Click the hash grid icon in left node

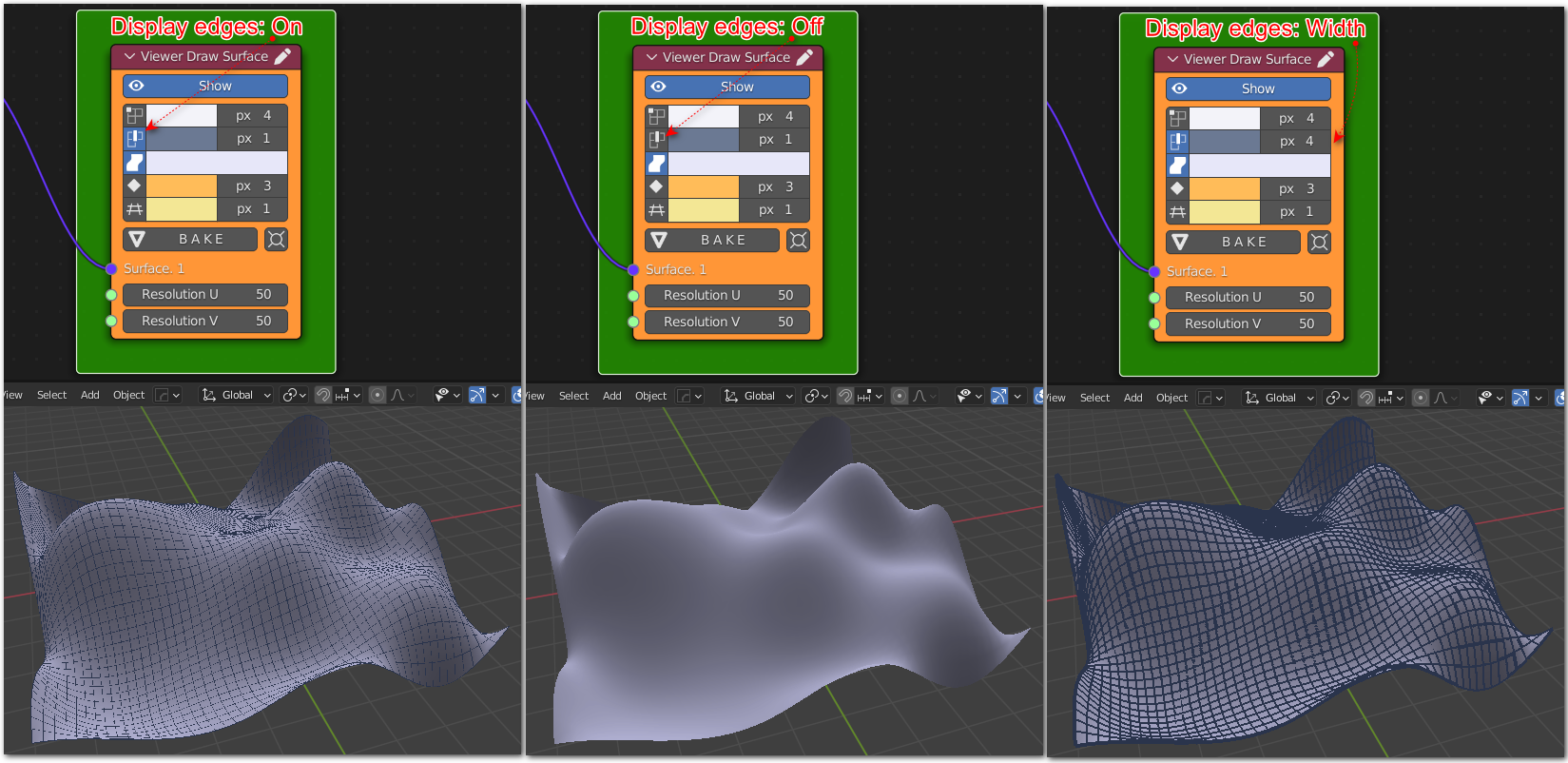point(134,209)
